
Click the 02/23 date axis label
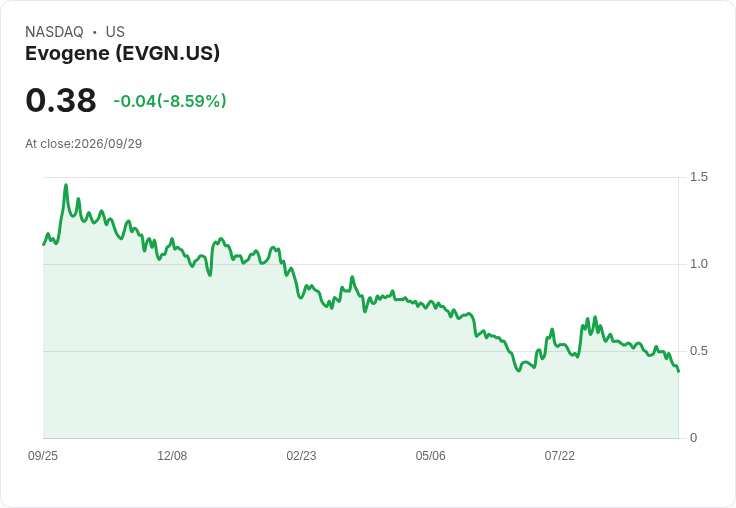point(301,456)
